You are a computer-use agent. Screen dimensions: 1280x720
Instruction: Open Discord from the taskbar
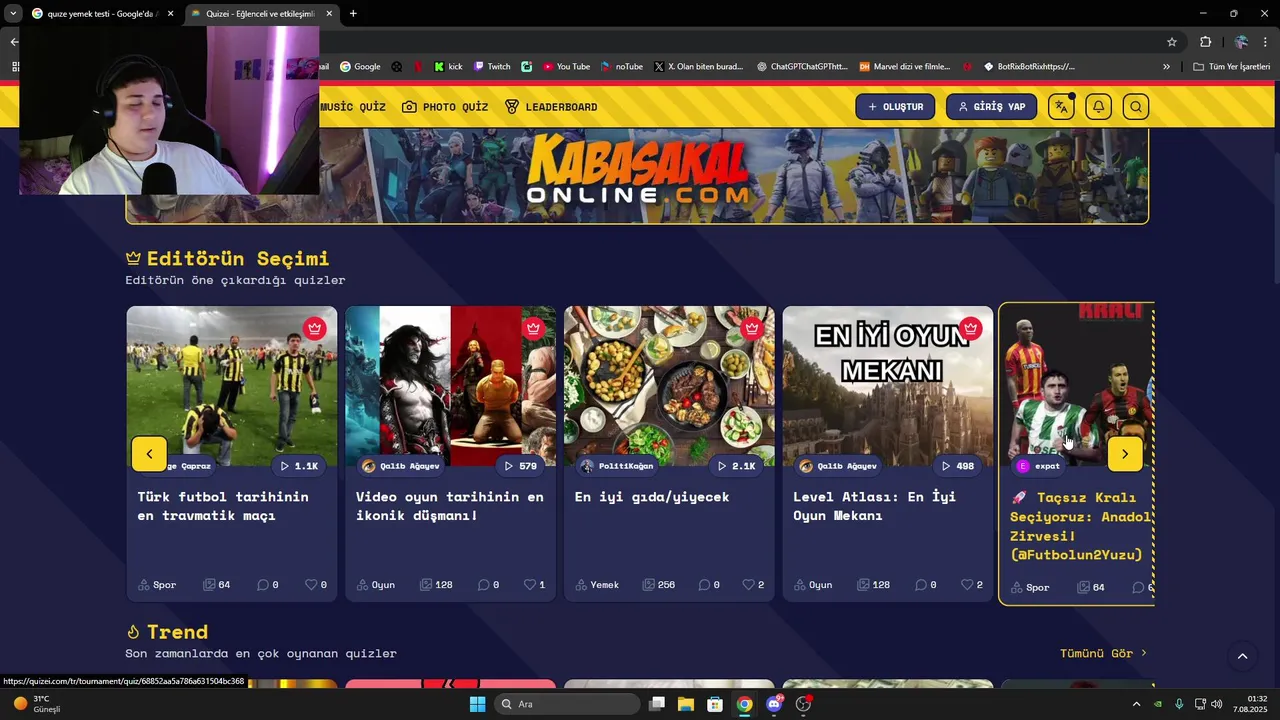click(774, 704)
